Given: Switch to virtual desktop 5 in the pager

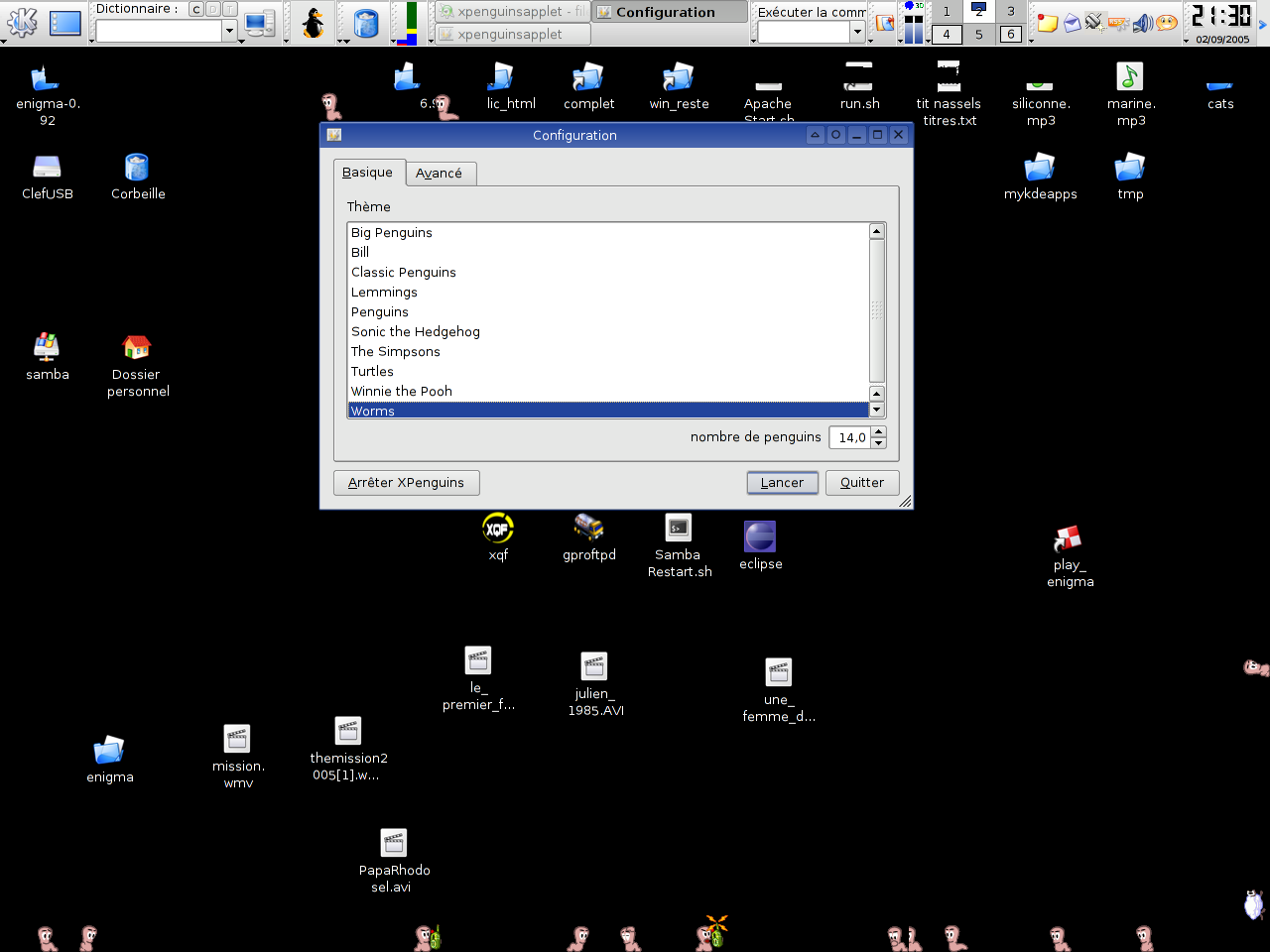Looking at the screenshot, I should (978, 34).
